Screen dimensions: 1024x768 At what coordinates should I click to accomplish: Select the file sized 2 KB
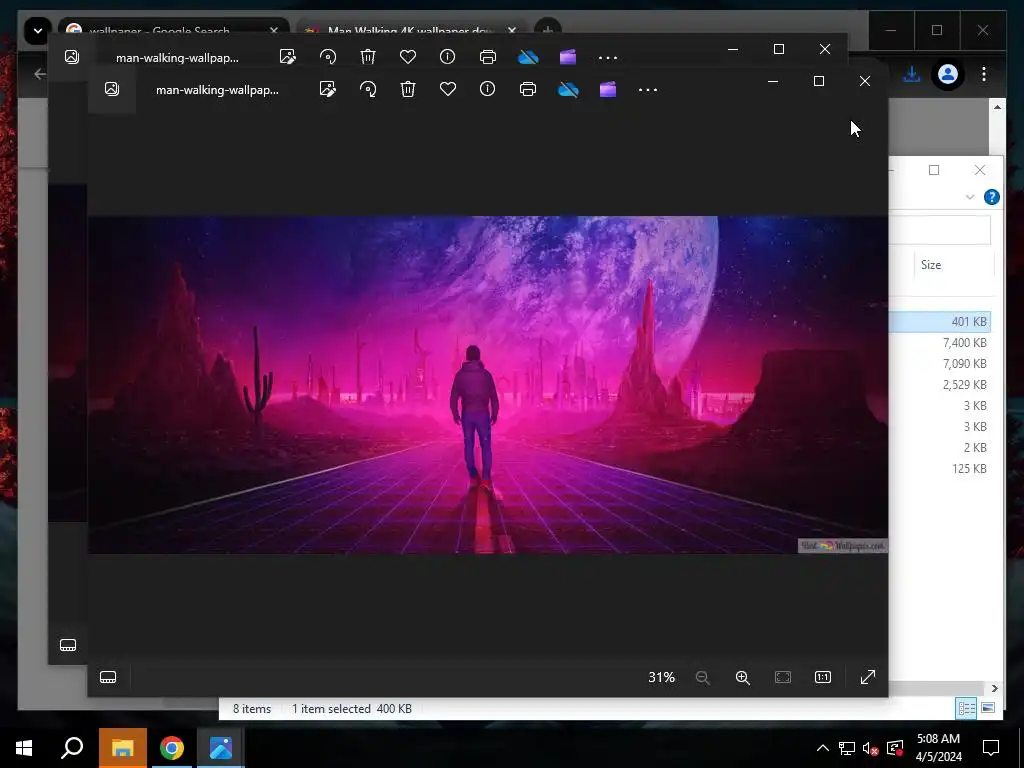939,447
